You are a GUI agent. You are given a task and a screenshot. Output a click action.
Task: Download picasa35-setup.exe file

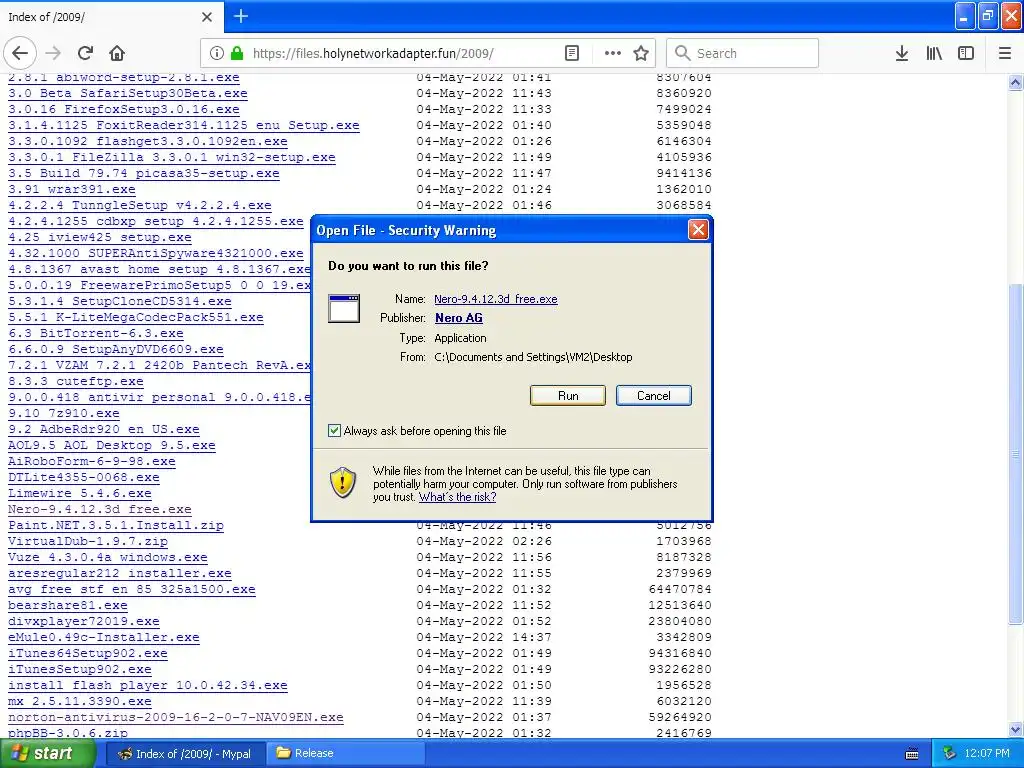(144, 173)
